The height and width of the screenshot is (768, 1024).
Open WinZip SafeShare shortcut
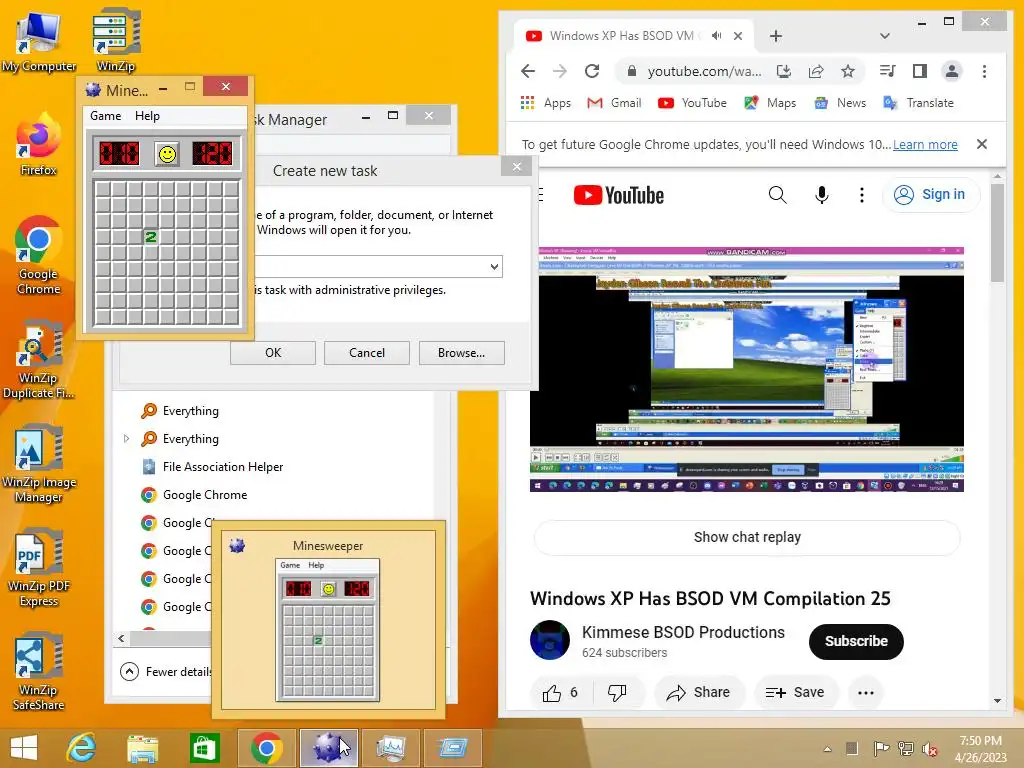tap(39, 672)
